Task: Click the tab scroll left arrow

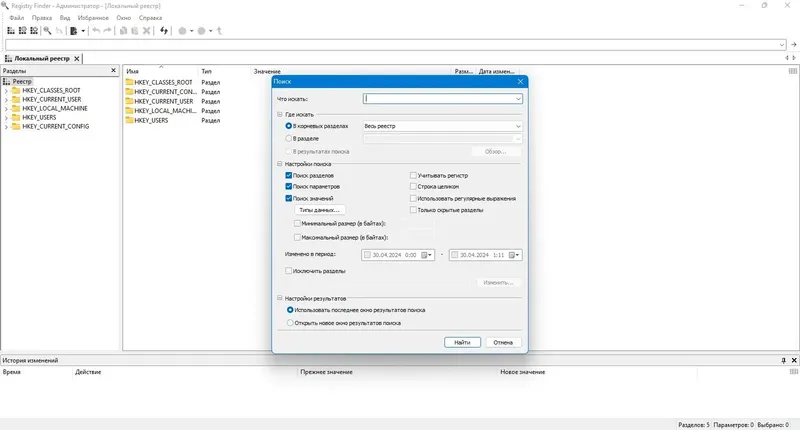Action: tap(787, 58)
